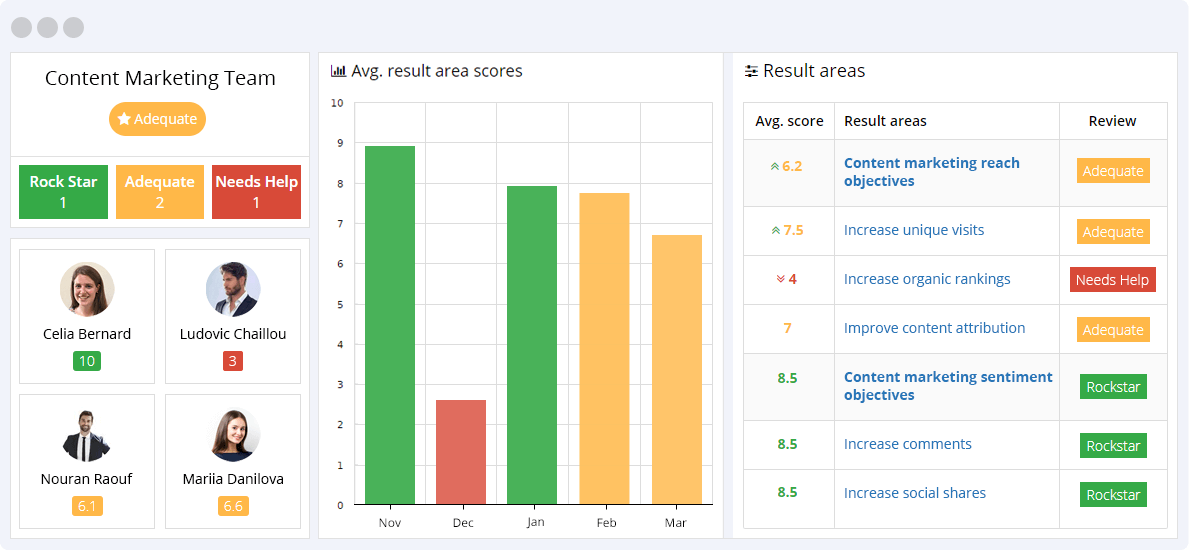Open Celia Bernard's profile photo
1189x550 pixels.
click(x=87, y=289)
